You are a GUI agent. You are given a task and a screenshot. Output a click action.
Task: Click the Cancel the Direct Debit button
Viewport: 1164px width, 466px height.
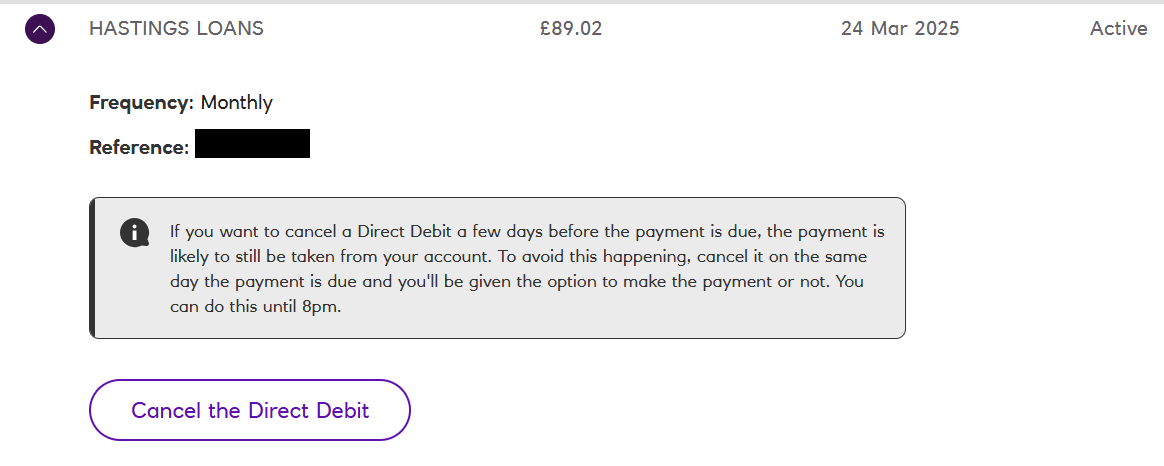(249, 410)
